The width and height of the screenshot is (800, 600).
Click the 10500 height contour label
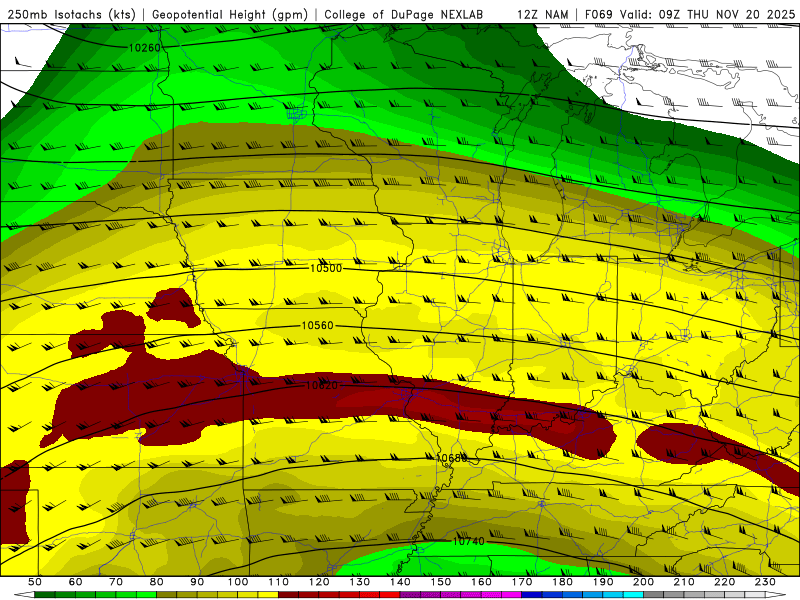click(326, 268)
